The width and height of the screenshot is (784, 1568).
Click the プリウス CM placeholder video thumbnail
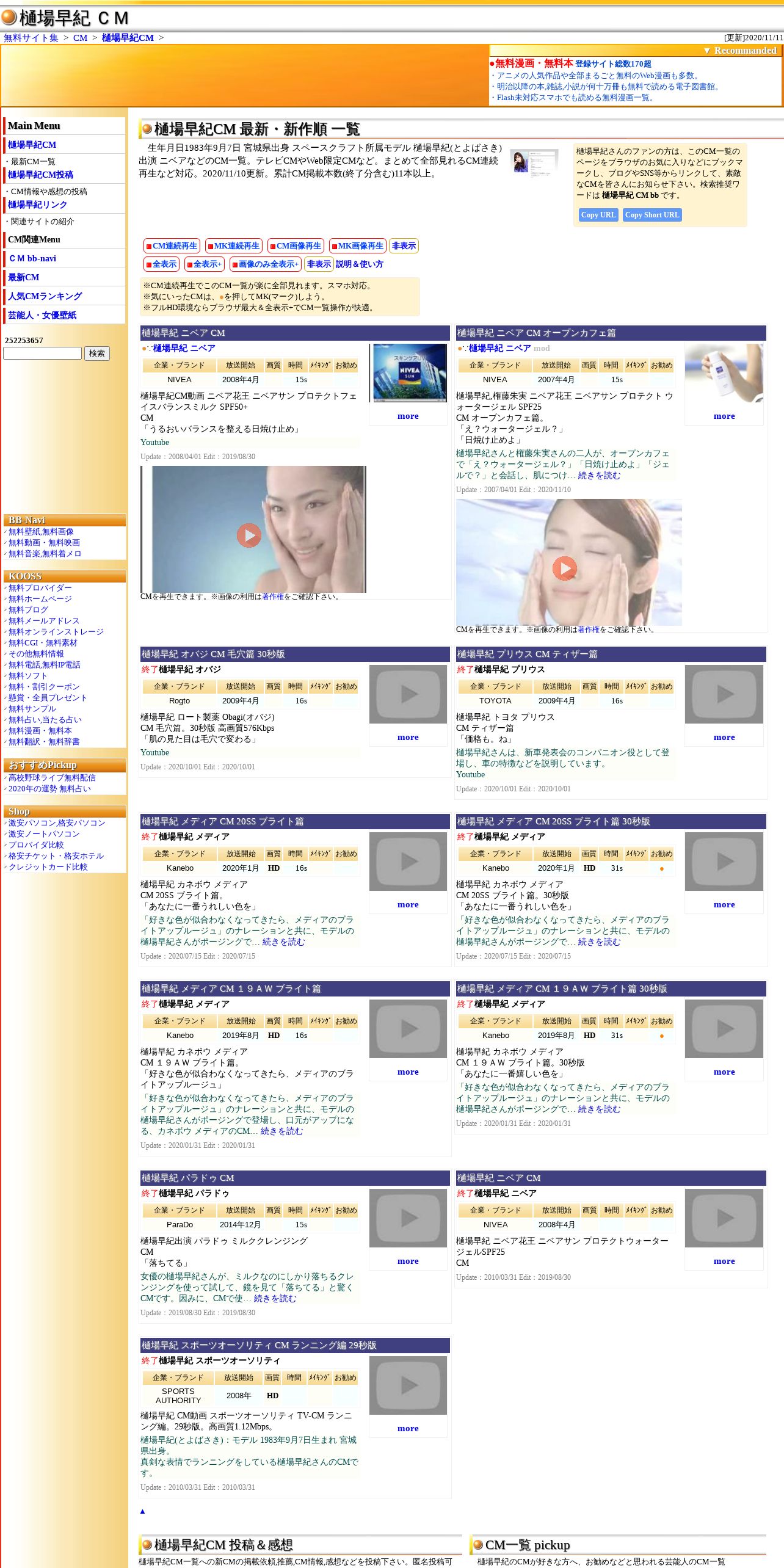point(724,694)
